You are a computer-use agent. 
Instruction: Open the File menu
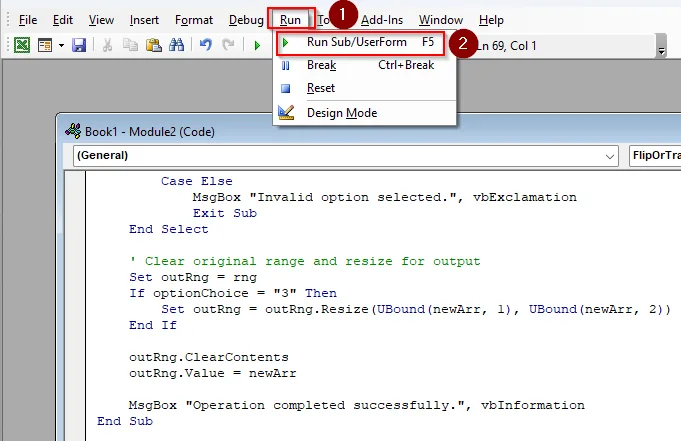(28, 20)
